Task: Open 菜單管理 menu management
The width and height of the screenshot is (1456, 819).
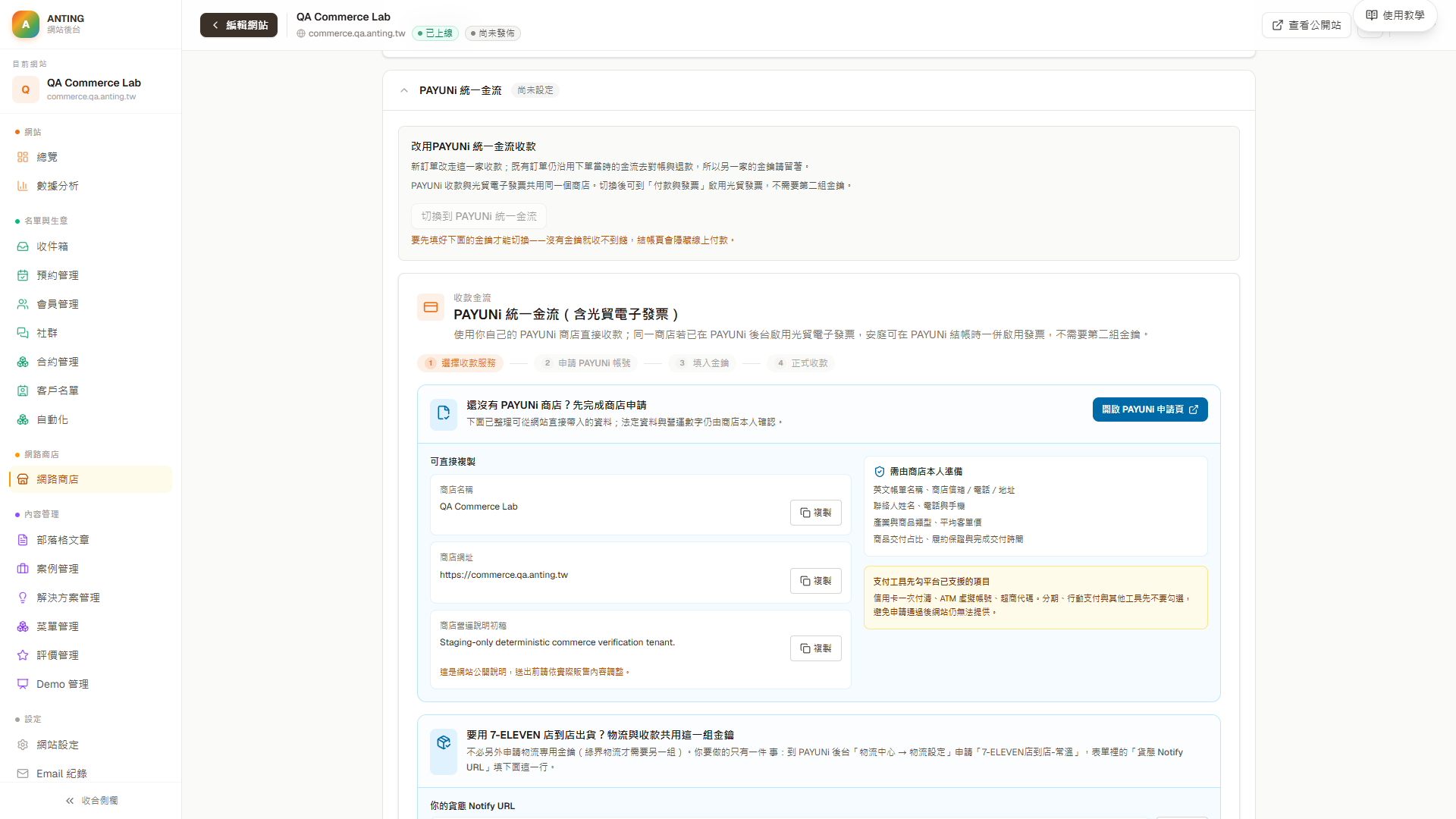Action: click(x=90, y=626)
